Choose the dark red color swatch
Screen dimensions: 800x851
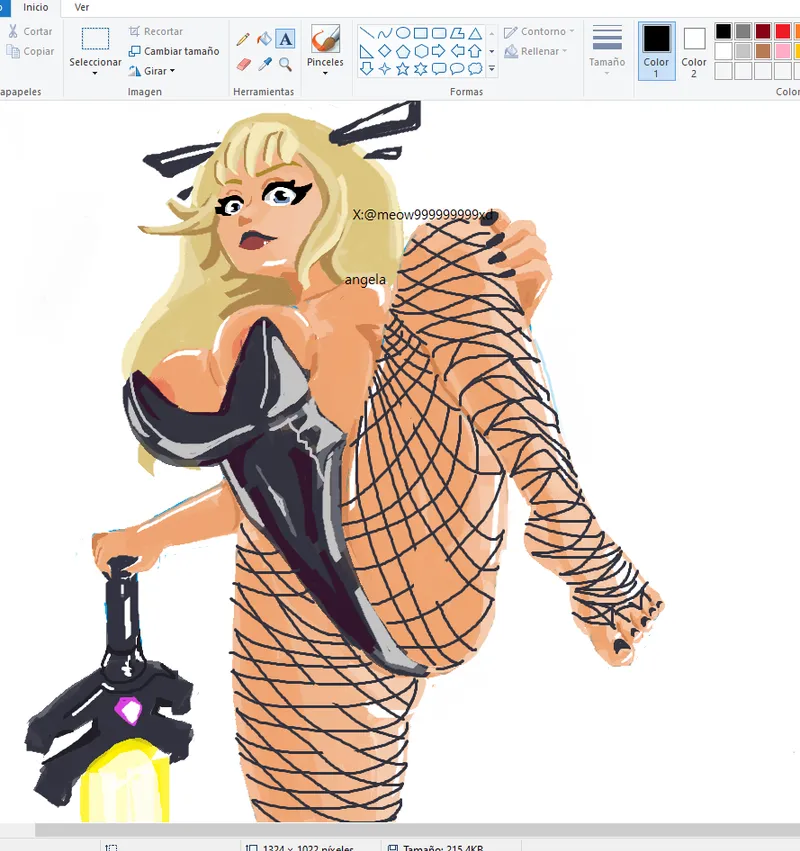point(763,31)
